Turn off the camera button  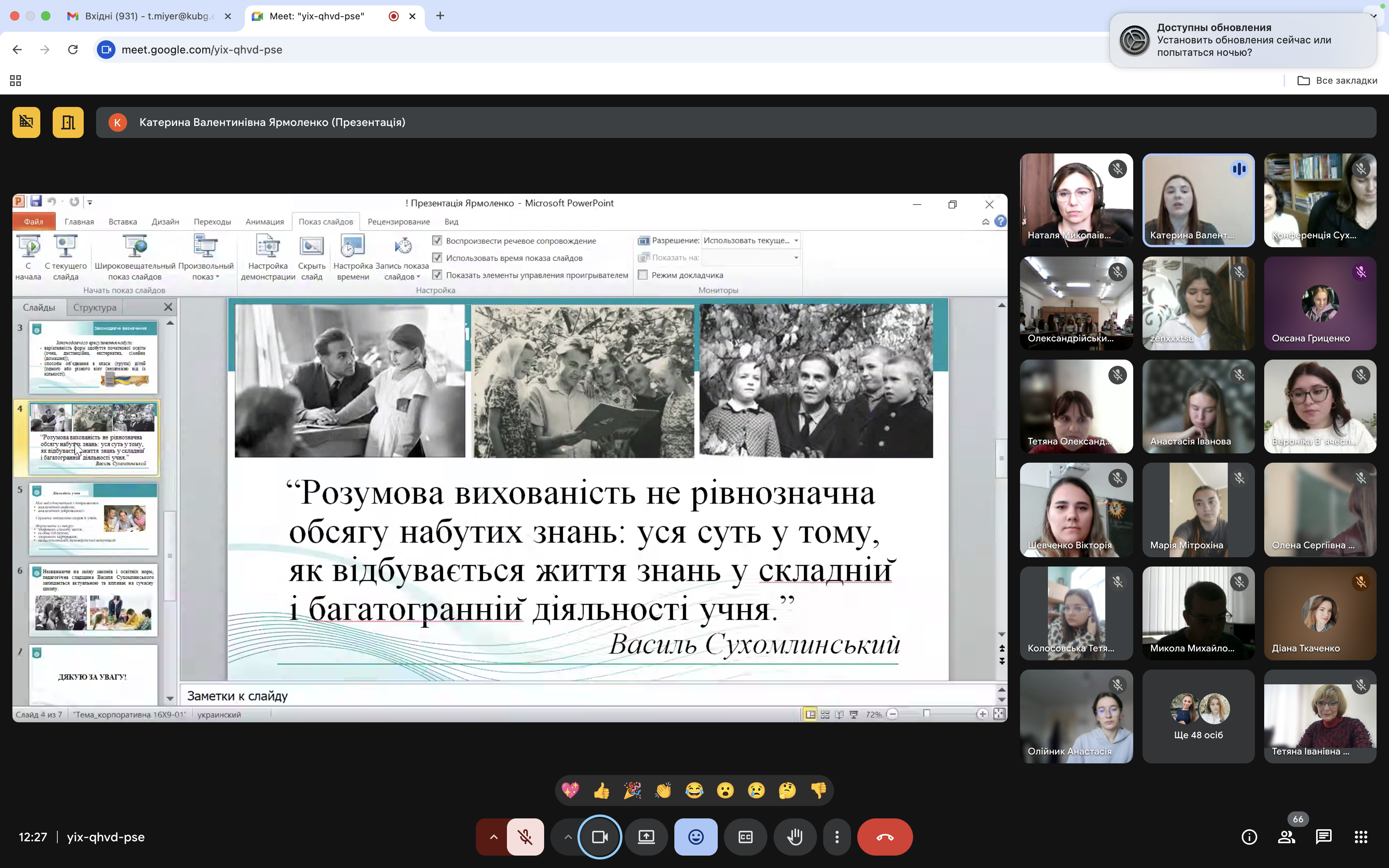click(599, 837)
